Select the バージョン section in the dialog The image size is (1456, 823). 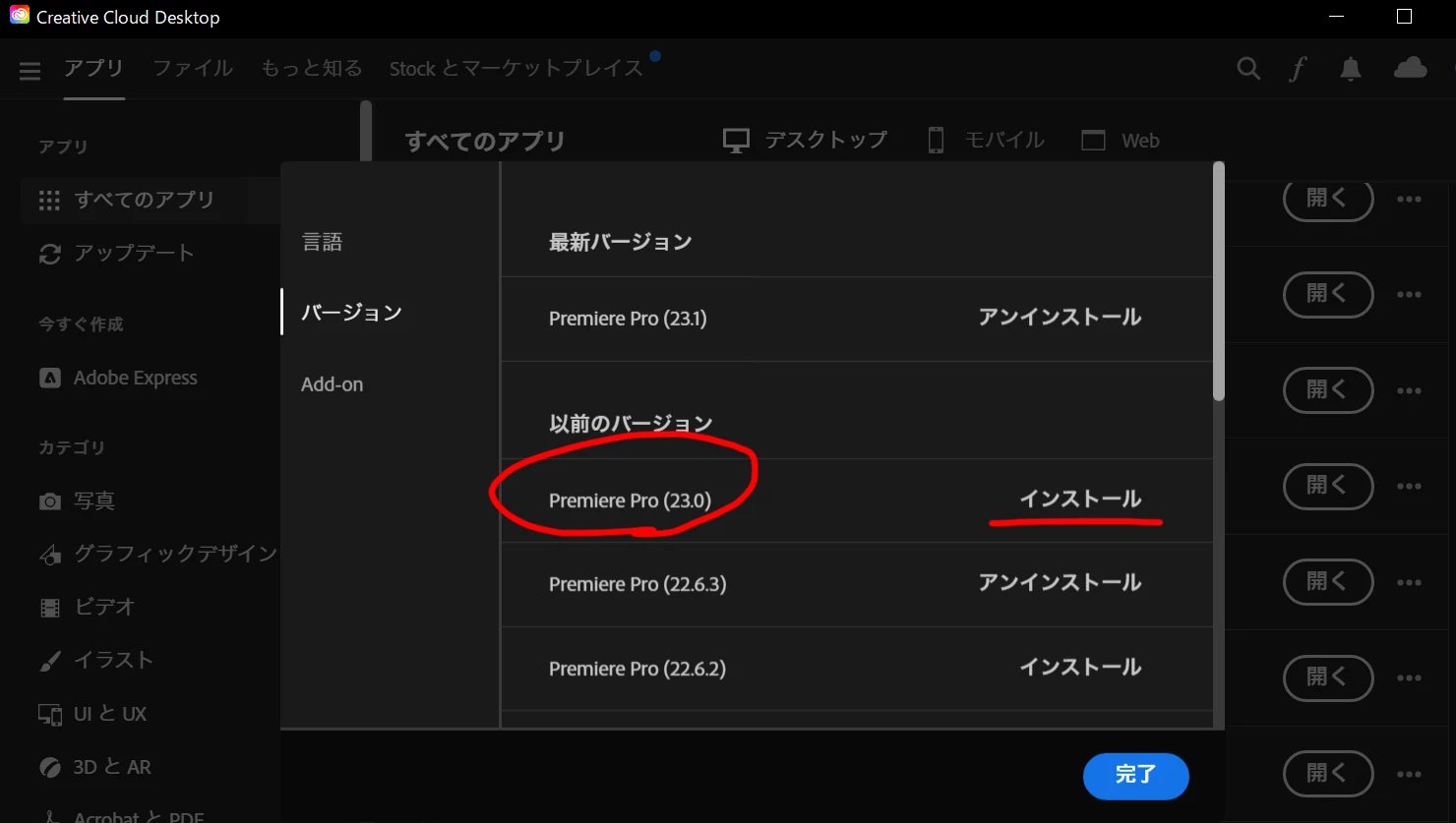coord(351,313)
